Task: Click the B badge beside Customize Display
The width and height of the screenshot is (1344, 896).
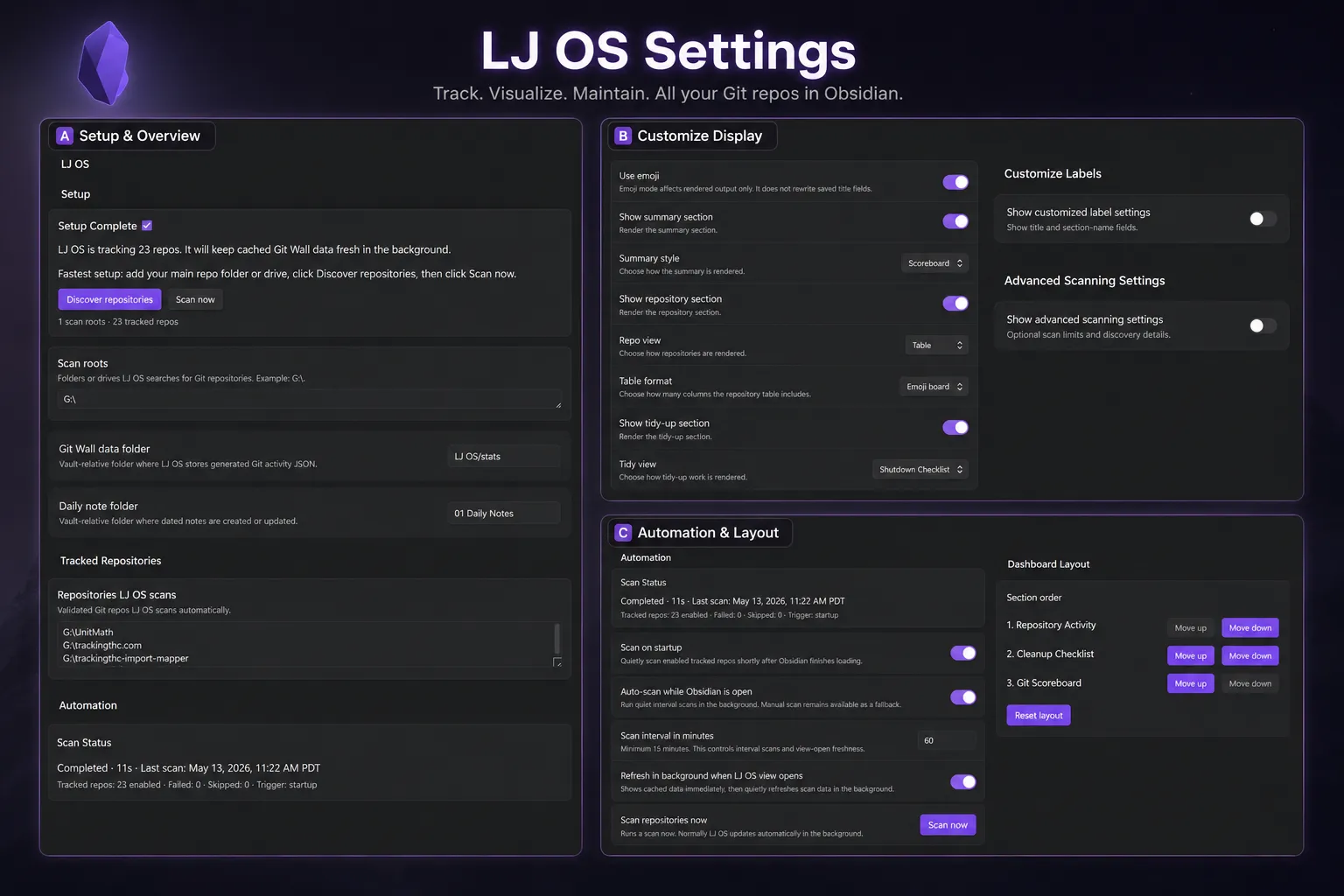Action: pos(623,136)
